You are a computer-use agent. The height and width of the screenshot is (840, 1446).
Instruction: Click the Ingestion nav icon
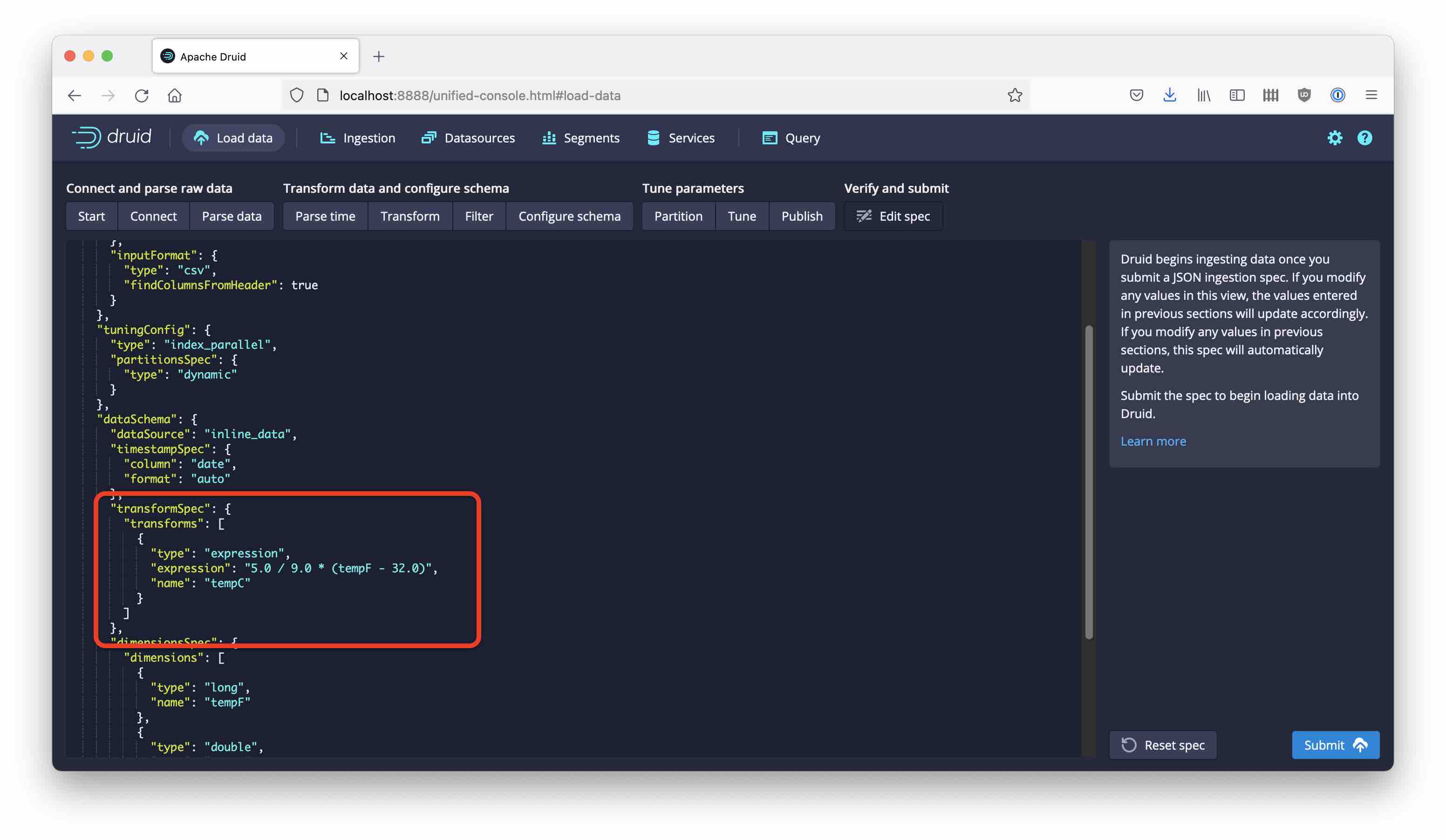click(330, 138)
